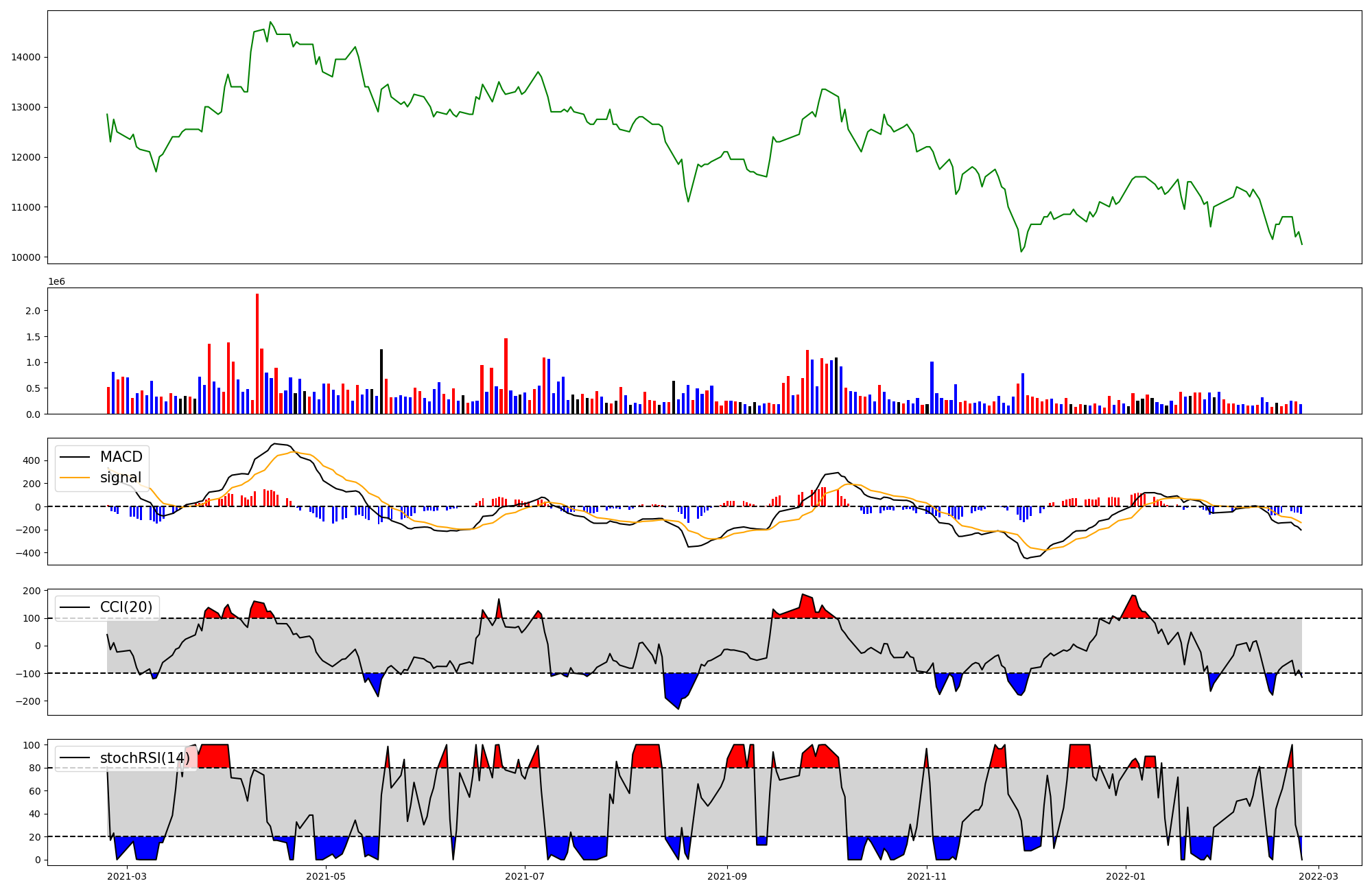
Task: Click the signal legend text
Action: pyautogui.click(x=121, y=478)
